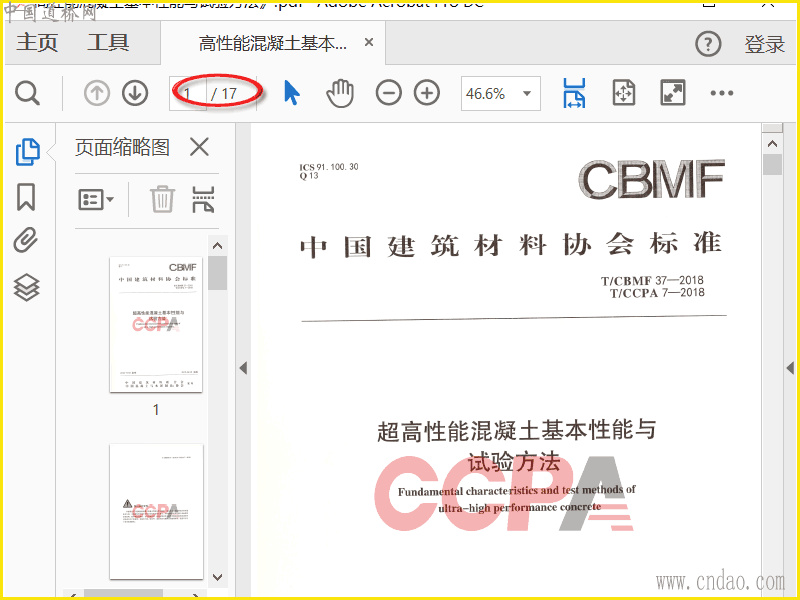Open thumbnail panel options dropdown
This screenshot has height=600, width=800.
pyautogui.click(x=95, y=199)
